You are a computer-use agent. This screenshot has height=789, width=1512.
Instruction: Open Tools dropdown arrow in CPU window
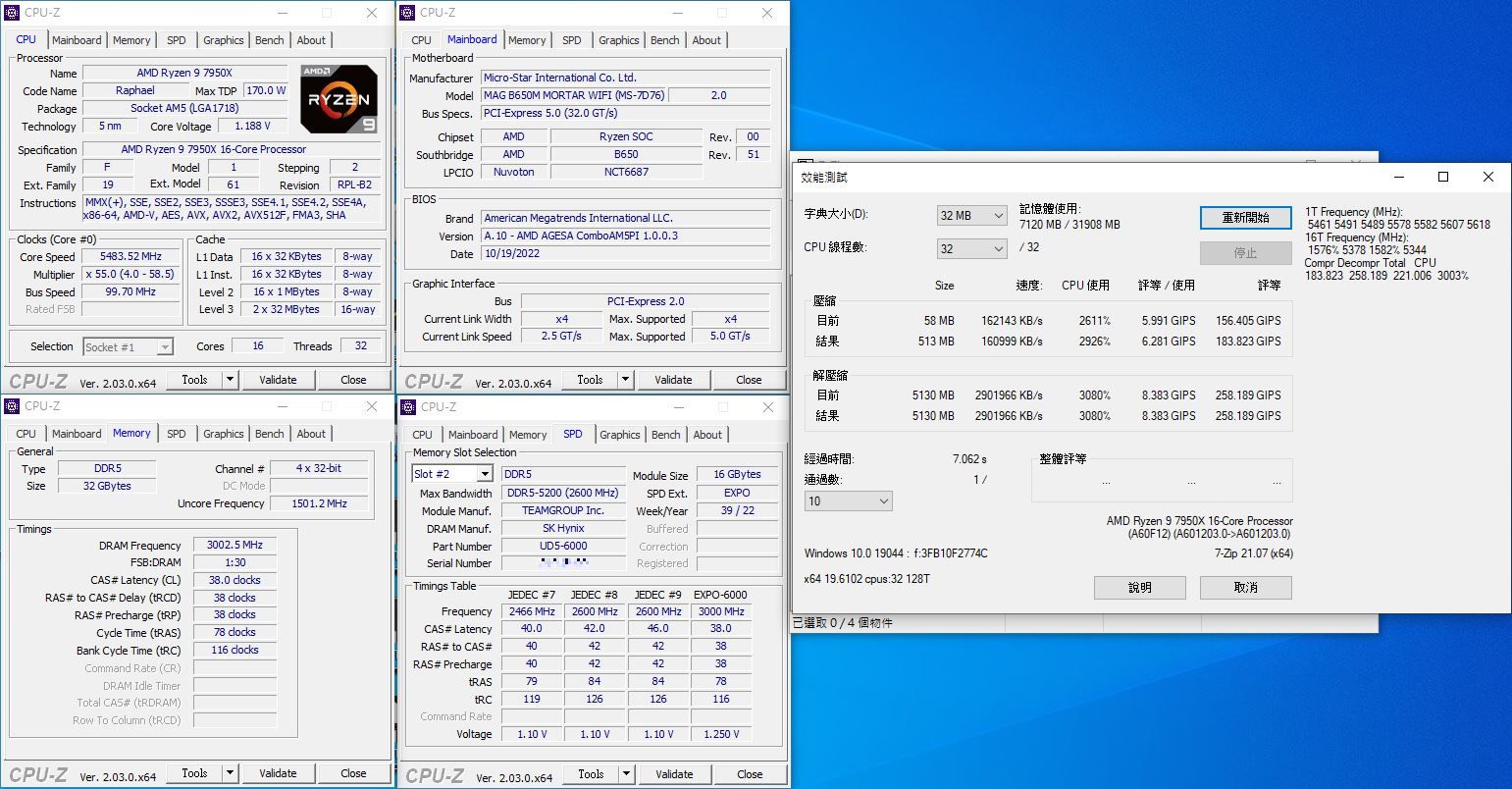[x=230, y=380]
